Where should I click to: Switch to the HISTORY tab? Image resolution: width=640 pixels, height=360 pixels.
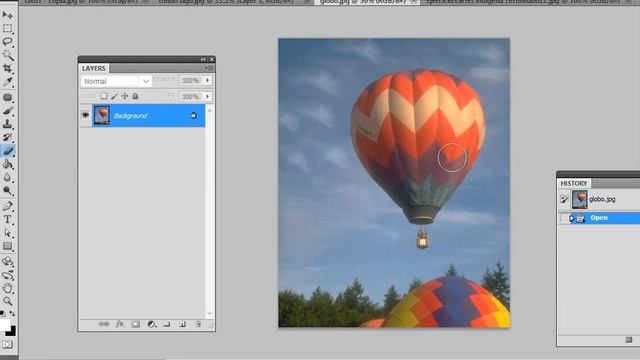click(x=574, y=183)
